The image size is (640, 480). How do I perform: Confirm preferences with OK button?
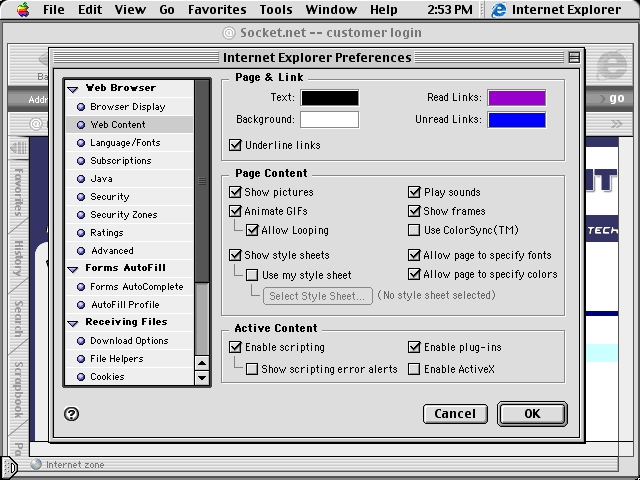[x=532, y=414]
